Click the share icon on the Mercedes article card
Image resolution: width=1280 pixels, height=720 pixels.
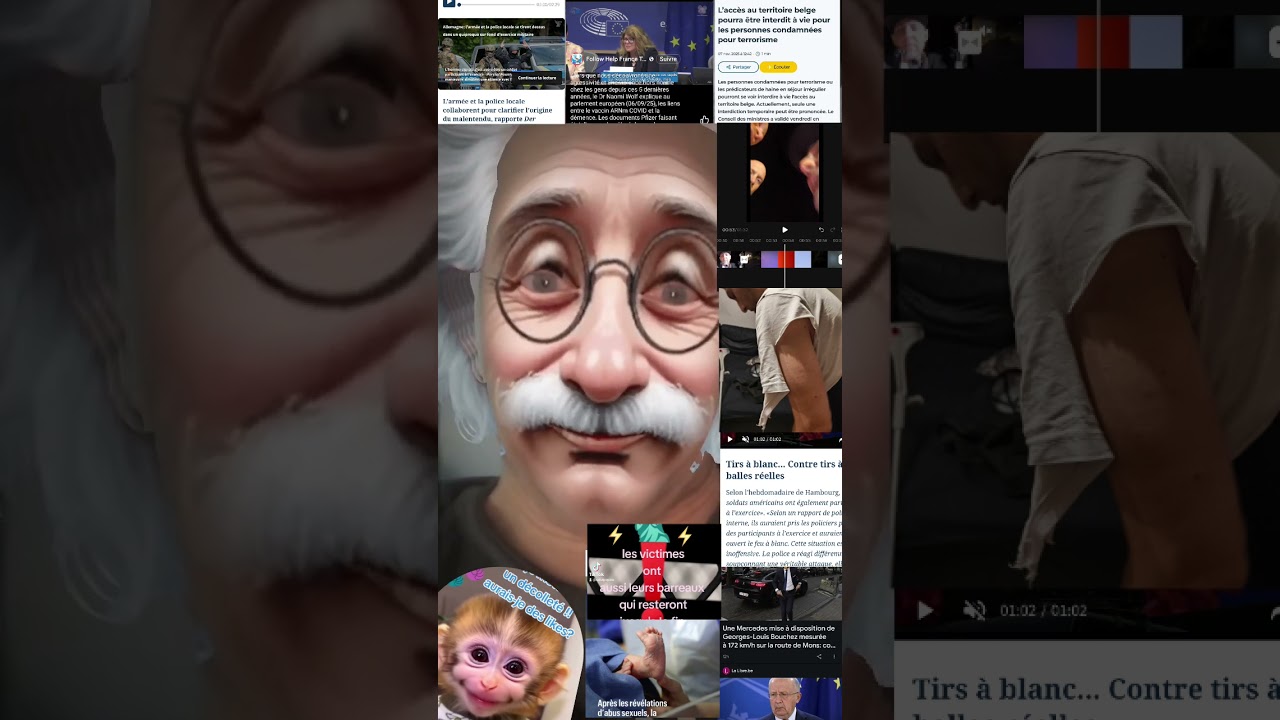(819, 657)
